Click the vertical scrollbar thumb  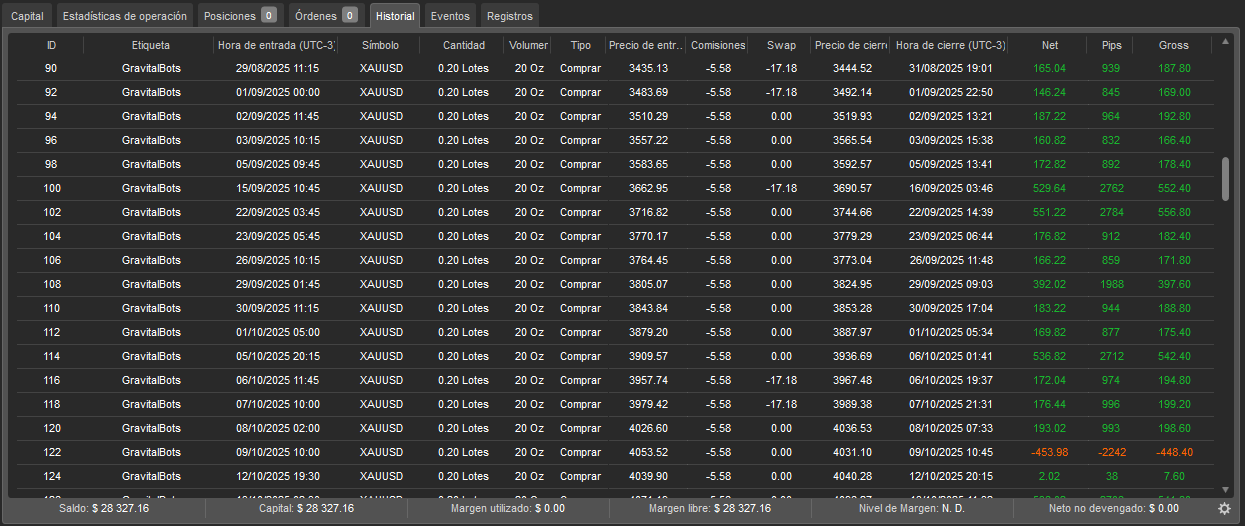click(1226, 179)
